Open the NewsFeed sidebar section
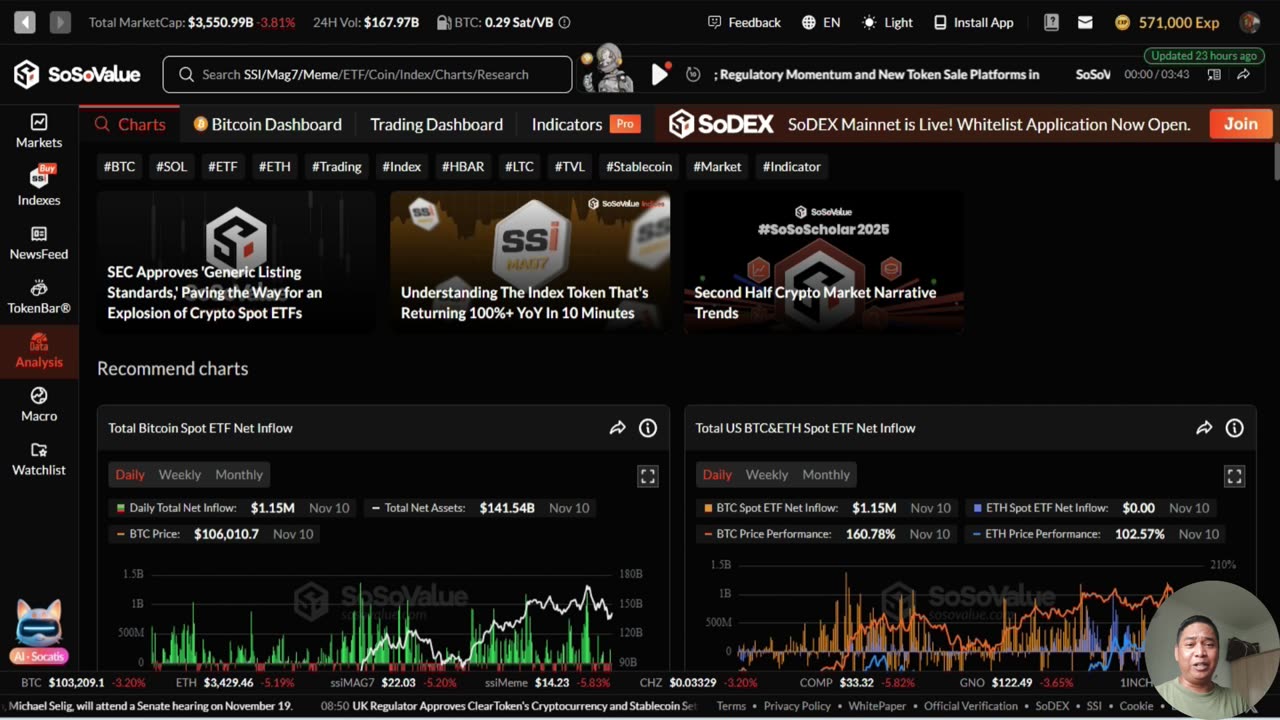The width and height of the screenshot is (1280, 720). [39, 243]
